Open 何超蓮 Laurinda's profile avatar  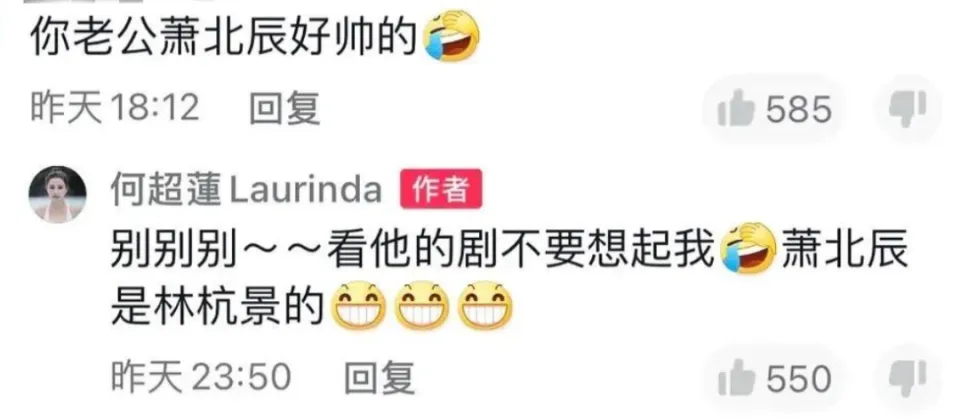point(58,194)
